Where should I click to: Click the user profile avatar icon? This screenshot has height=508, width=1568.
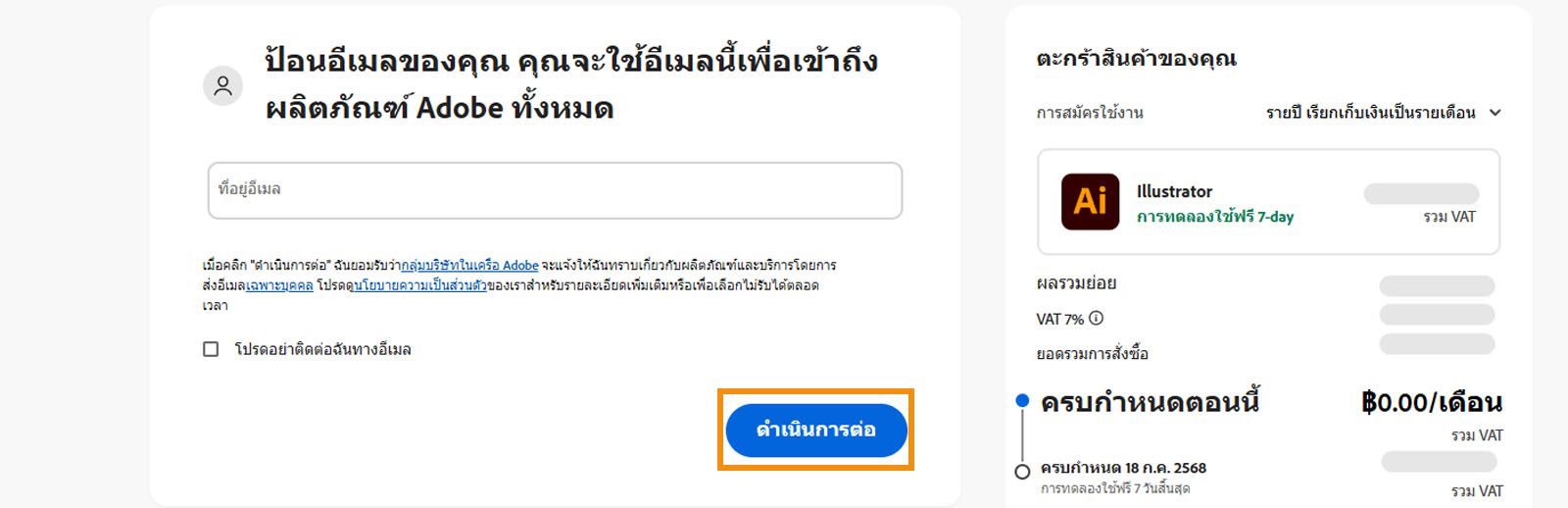click(223, 86)
